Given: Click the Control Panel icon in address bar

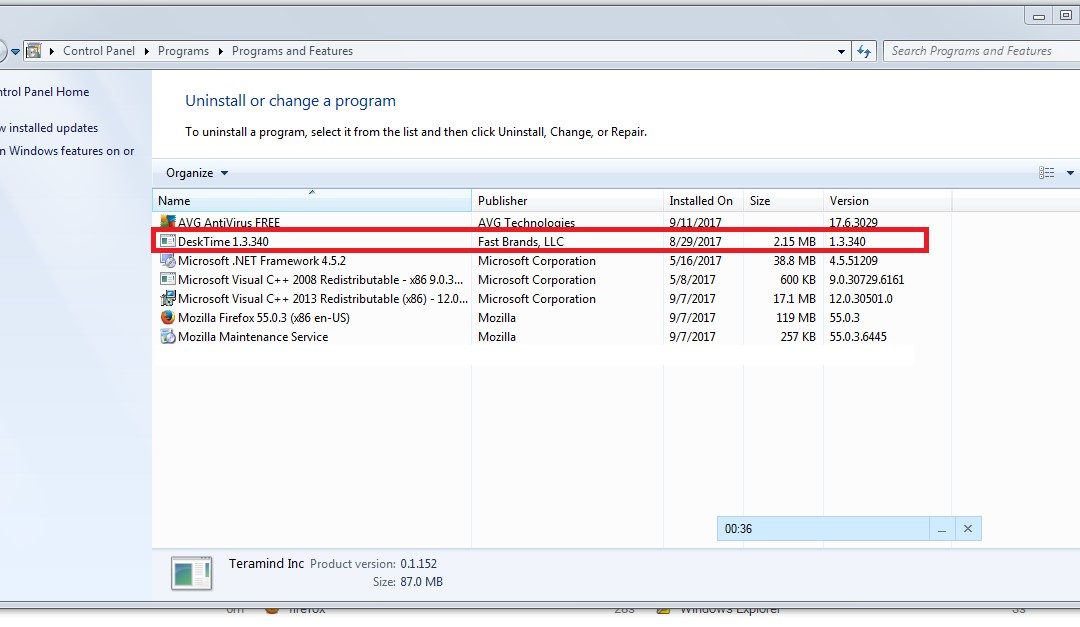Looking at the screenshot, I should point(33,51).
